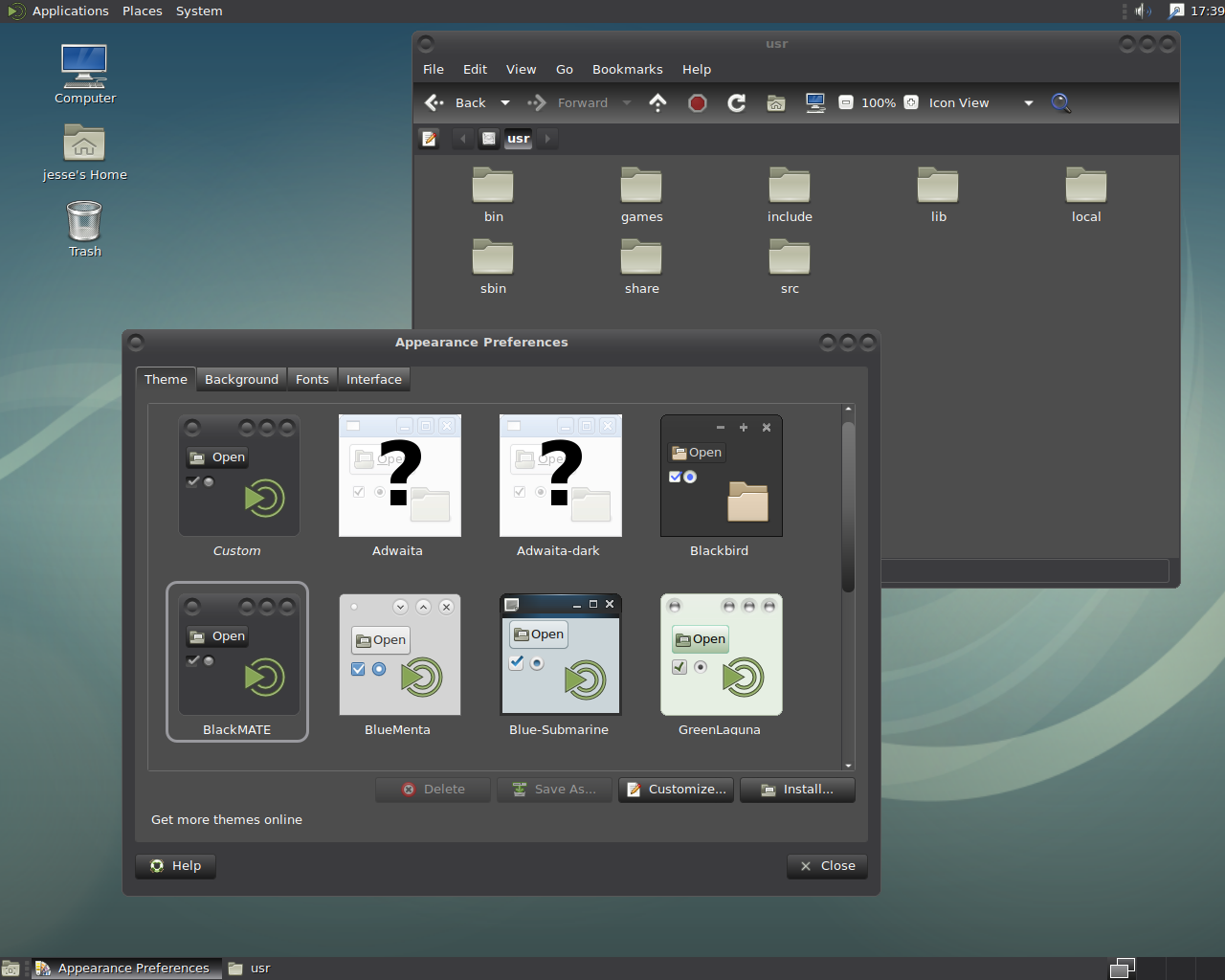Click the path bar right scroll arrow
Image resolution: width=1225 pixels, height=980 pixels.
[x=547, y=139]
